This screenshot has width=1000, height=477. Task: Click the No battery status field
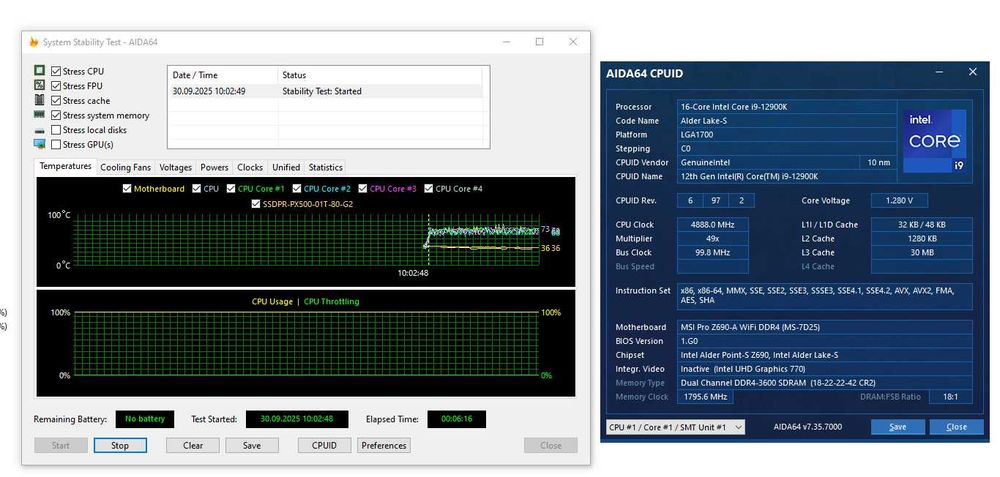(145, 419)
